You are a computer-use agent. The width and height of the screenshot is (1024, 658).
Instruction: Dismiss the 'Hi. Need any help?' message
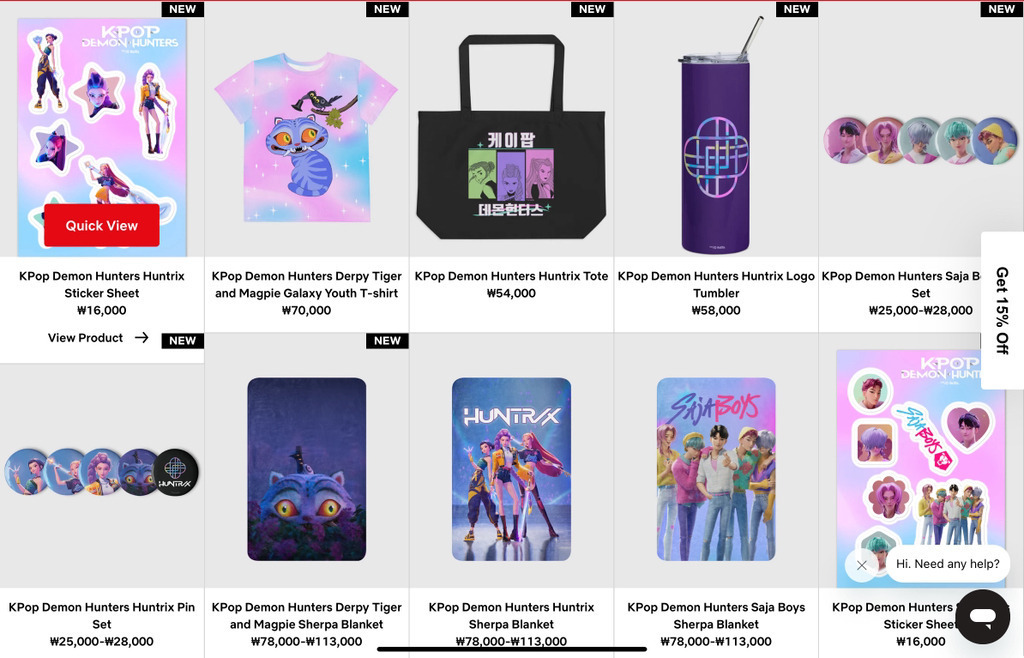tap(861, 565)
